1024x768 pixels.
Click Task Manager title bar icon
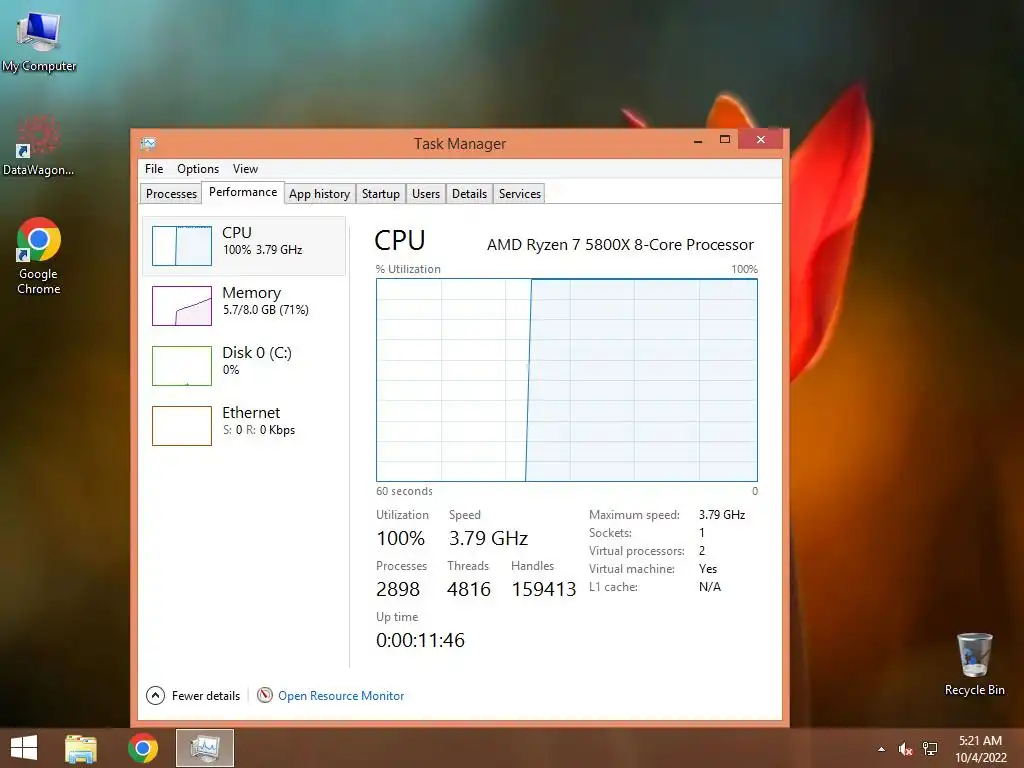pyautogui.click(x=148, y=143)
